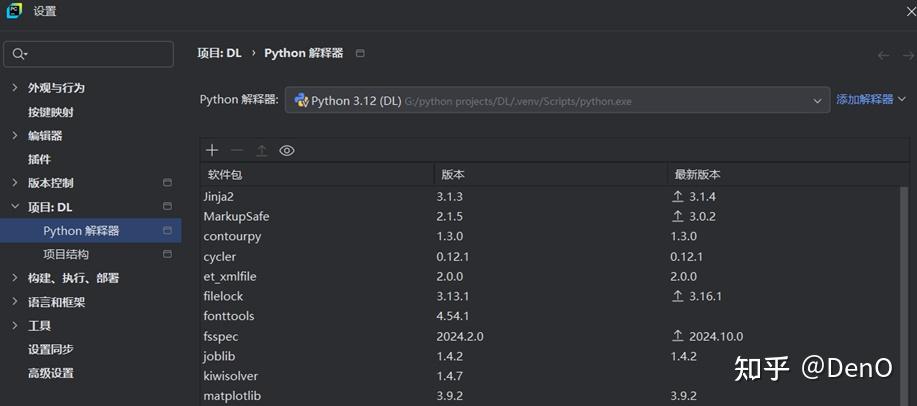Click the 项目: DL breadcrumb
The width and height of the screenshot is (917, 406).
point(219,53)
